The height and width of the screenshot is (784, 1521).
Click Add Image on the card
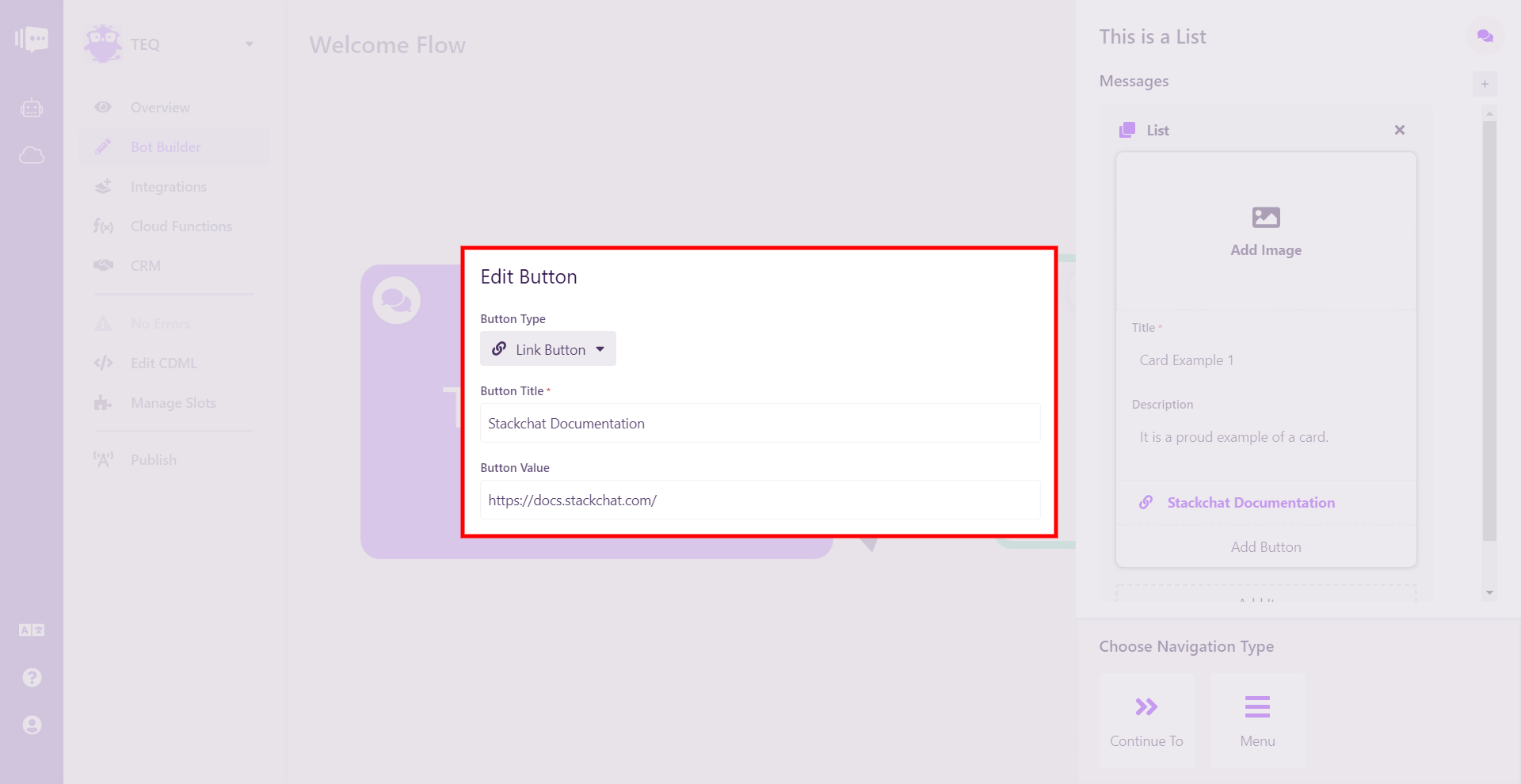[x=1266, y=232]
